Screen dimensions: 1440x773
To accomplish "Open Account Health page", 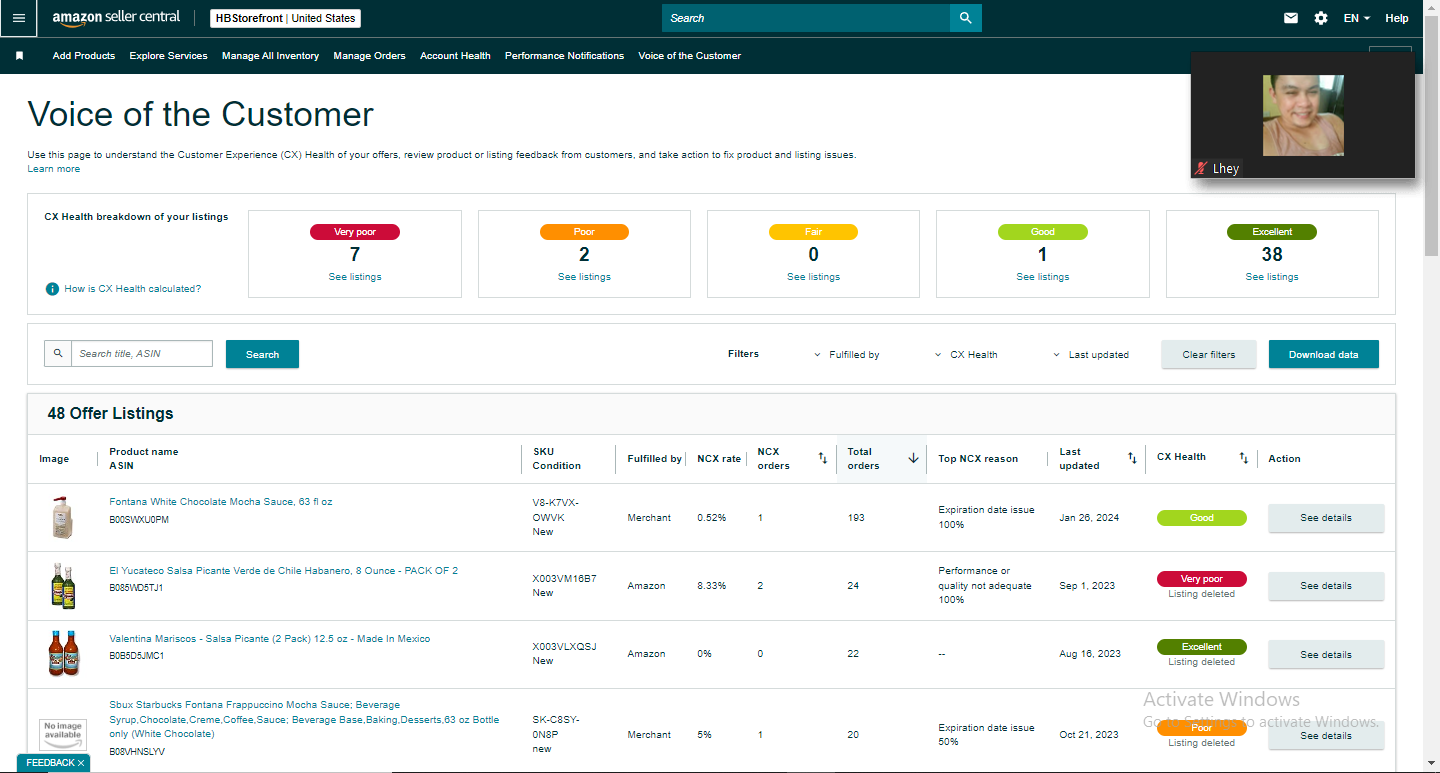I will 455,56.
